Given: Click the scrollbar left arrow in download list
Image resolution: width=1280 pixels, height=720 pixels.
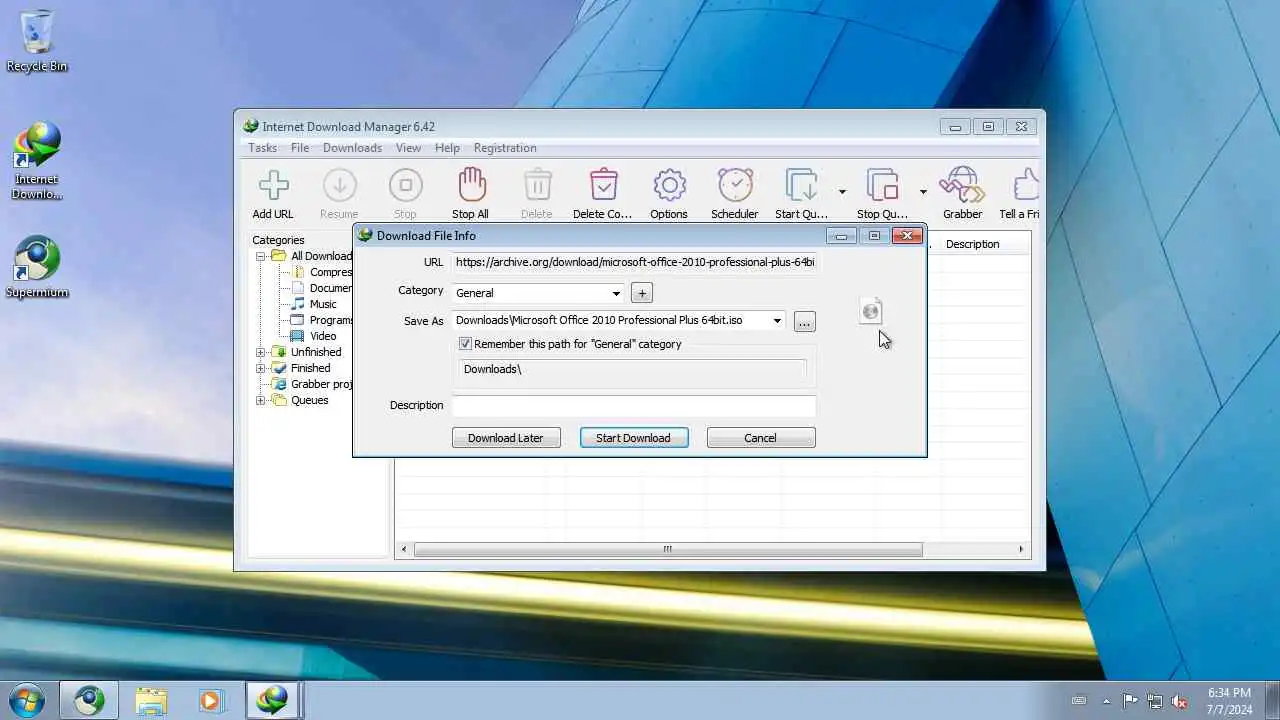Looking at the screenshot, I should click(x=404, y=549).
